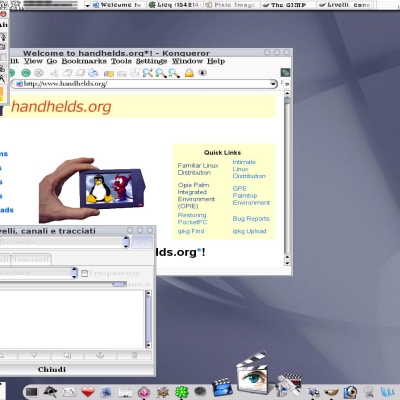Open the Bookmarks menu in Konqueror
Image resolution: width=400 pixels, height=400 pixels.
click(x=84, y=61)
